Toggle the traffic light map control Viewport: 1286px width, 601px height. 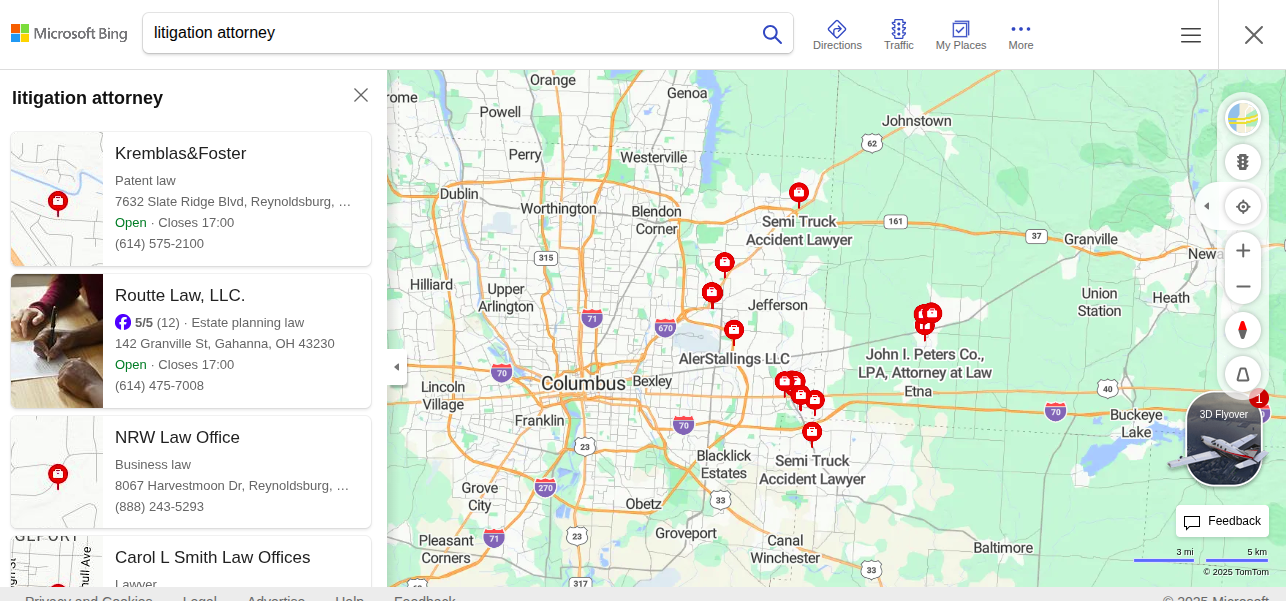[1243, 162]
